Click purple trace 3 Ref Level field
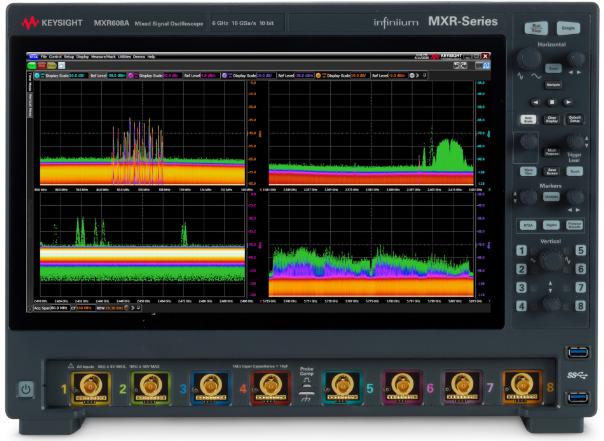The width and height of the screenshot is (604, 441). [304, 75]
